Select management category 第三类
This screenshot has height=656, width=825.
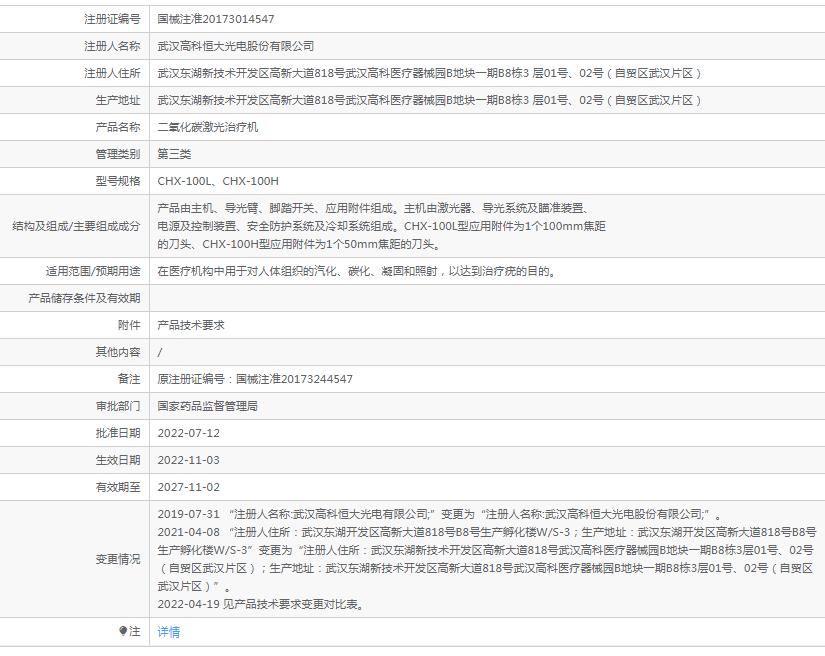point(174,154)
